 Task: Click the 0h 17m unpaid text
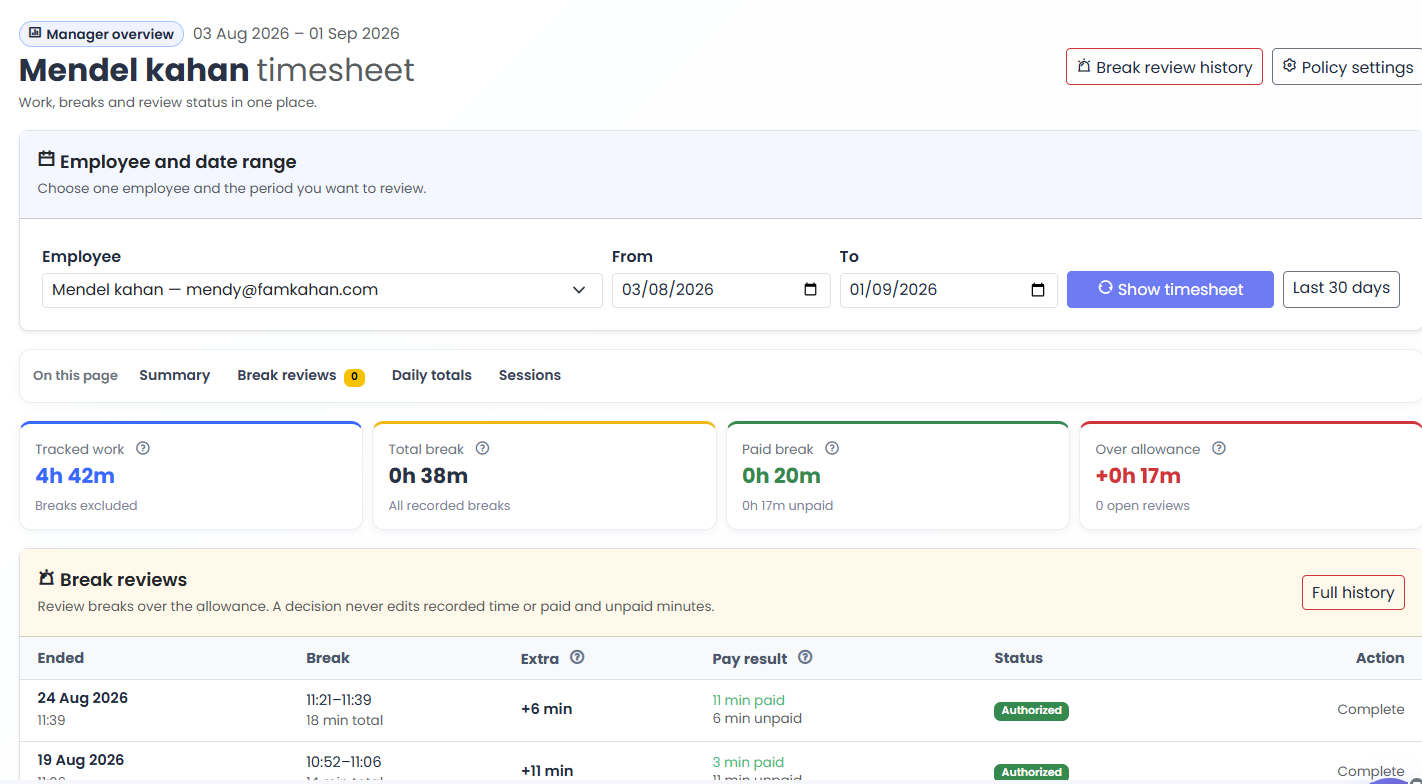pos(787,506)
